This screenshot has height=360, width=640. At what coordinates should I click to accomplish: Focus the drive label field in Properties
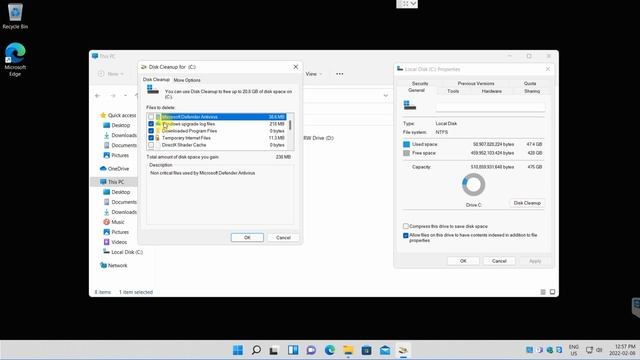[490, 107]
